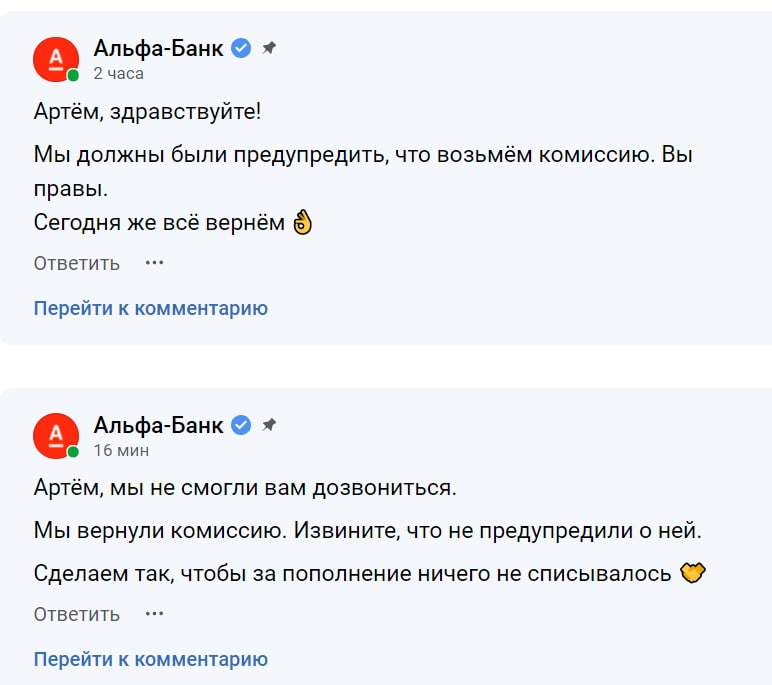Click green online indicator on second avatar
This screenshot has width=772, height=685.
(x=73, y=452)
